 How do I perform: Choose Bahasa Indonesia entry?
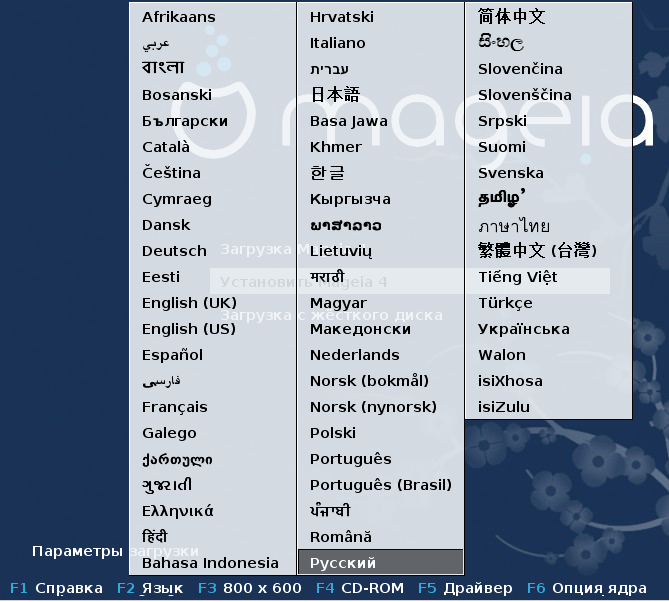click(210, 563)
